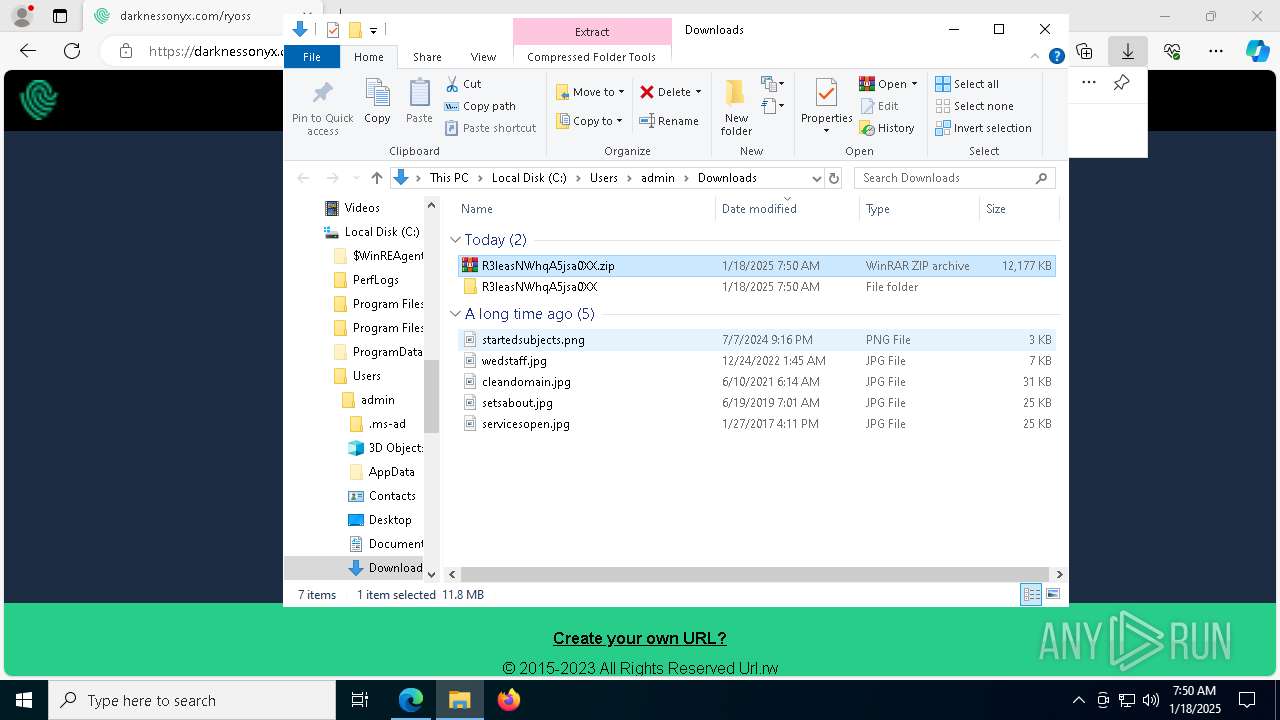
Task: Open the File menu tab
Action: [x=312, y=57]
